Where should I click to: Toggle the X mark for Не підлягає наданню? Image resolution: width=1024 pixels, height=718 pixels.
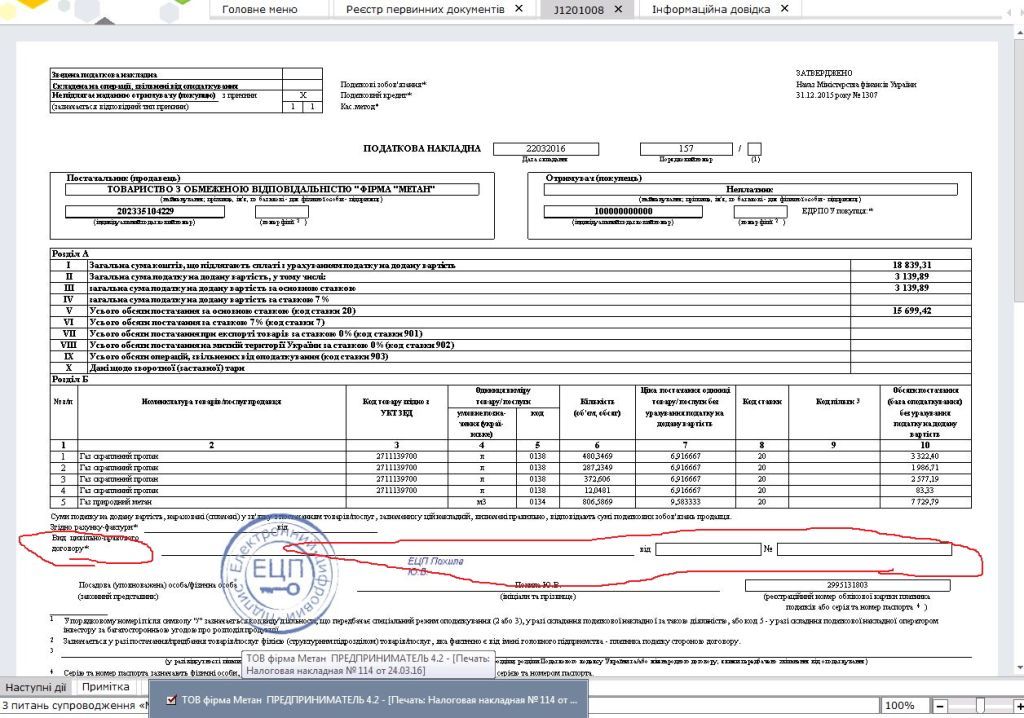[302, 95]
